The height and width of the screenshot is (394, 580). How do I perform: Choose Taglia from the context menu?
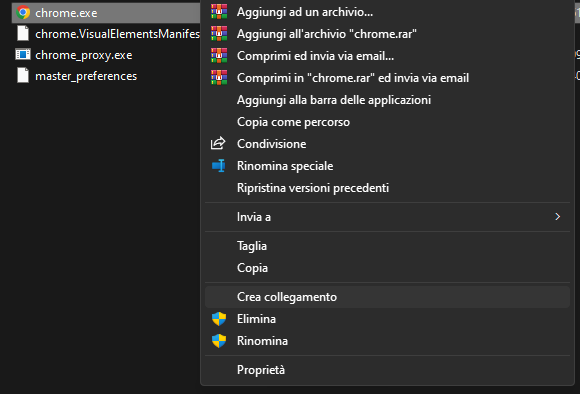coord(387,246)
